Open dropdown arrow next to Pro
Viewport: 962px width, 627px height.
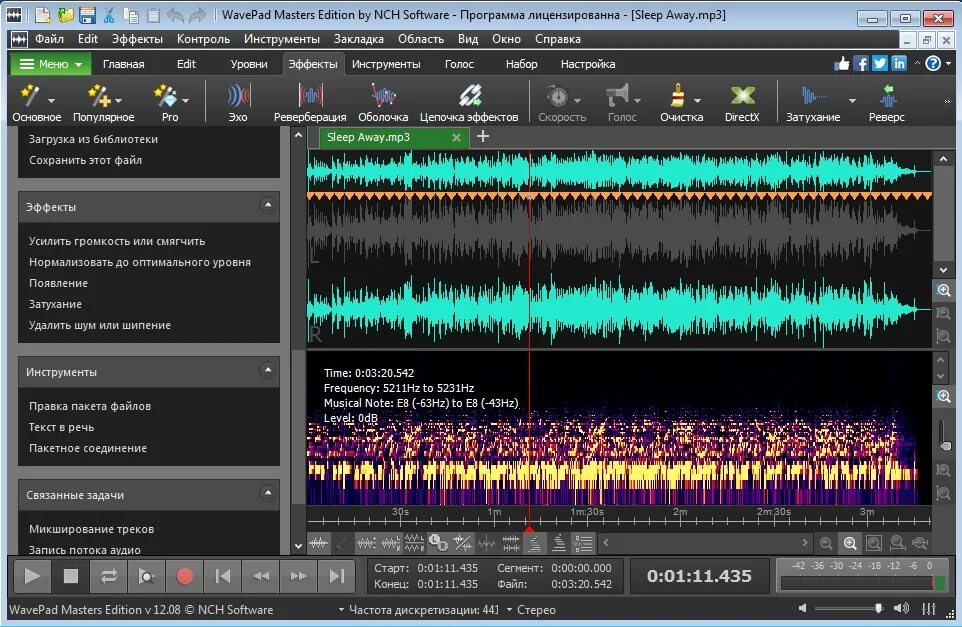tap(185, 101)
